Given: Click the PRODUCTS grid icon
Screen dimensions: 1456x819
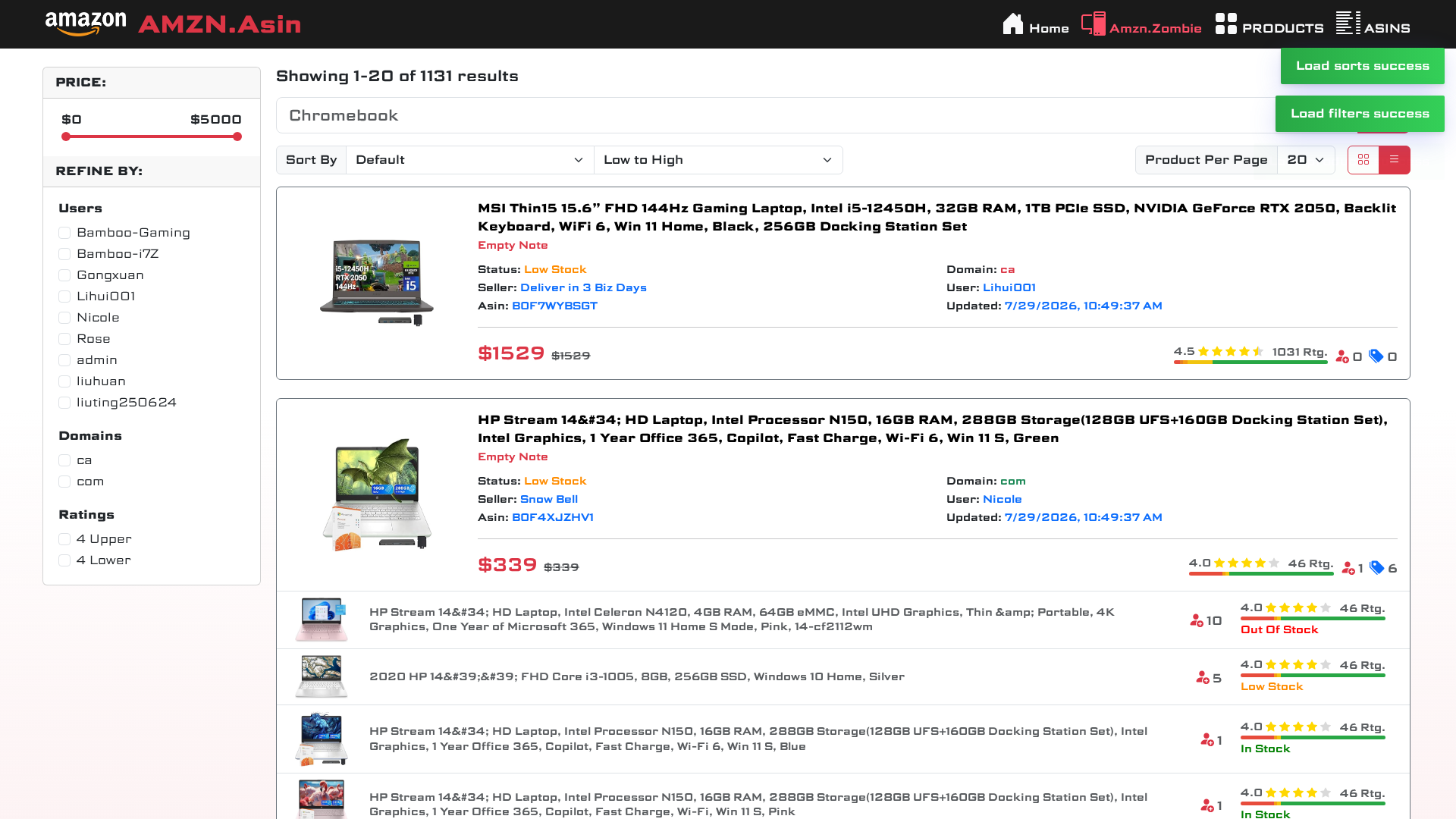Looking at the screenshot, I should tap(1226, 24).
